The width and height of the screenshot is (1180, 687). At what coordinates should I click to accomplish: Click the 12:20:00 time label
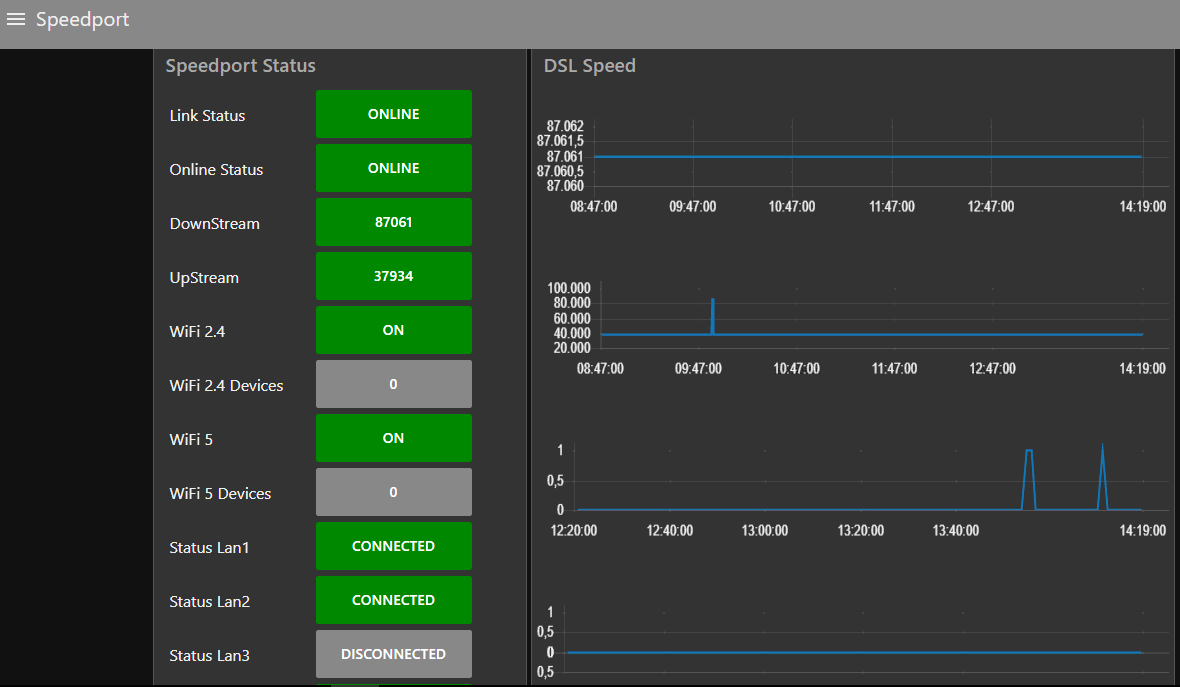tap(573, 530)
